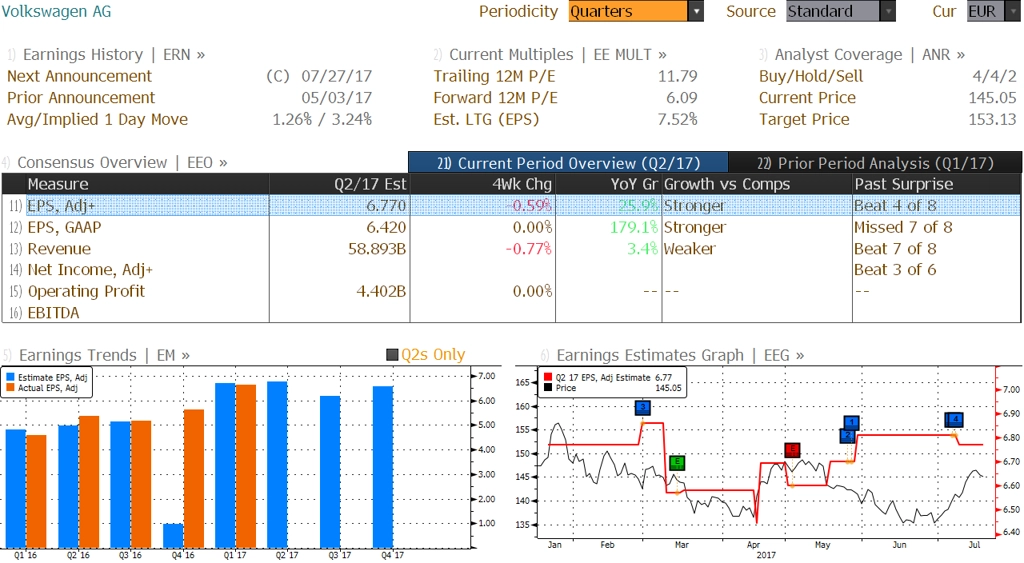The width and height of the screenshot is (1024, 563).
Task: Click the Buy/Hold/Sell value 4/4/2
Action: [x=995, y=76]
